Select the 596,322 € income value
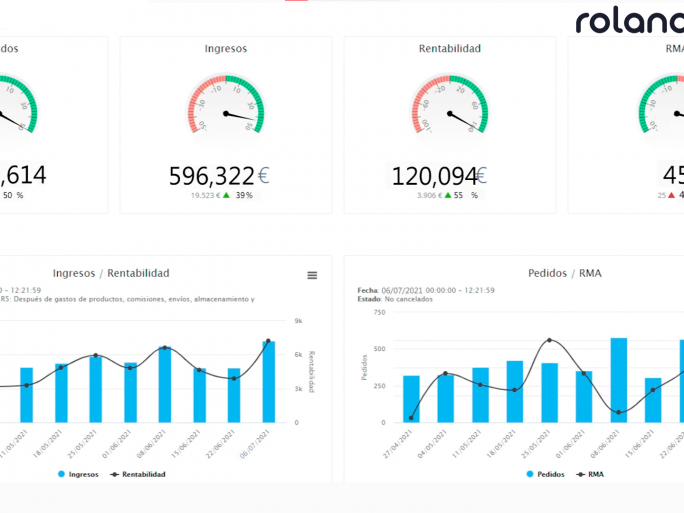Image resolution: width=684 pixels, height=513 pixels. [x=219, y=176]
